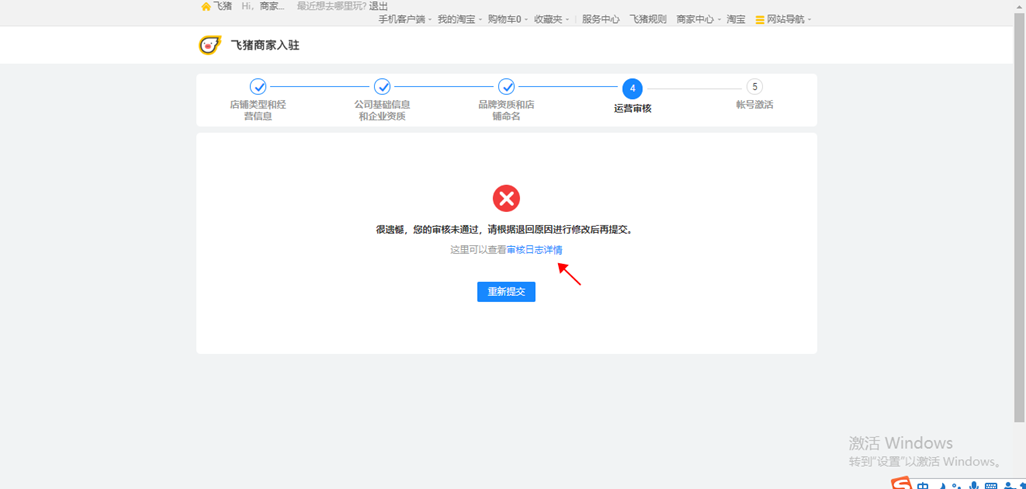Image resolution: width=1026 pixels, height=489 pixels.
Task: Click the Sogou microphone voice input icon
Action: click(x=975, y=486)
